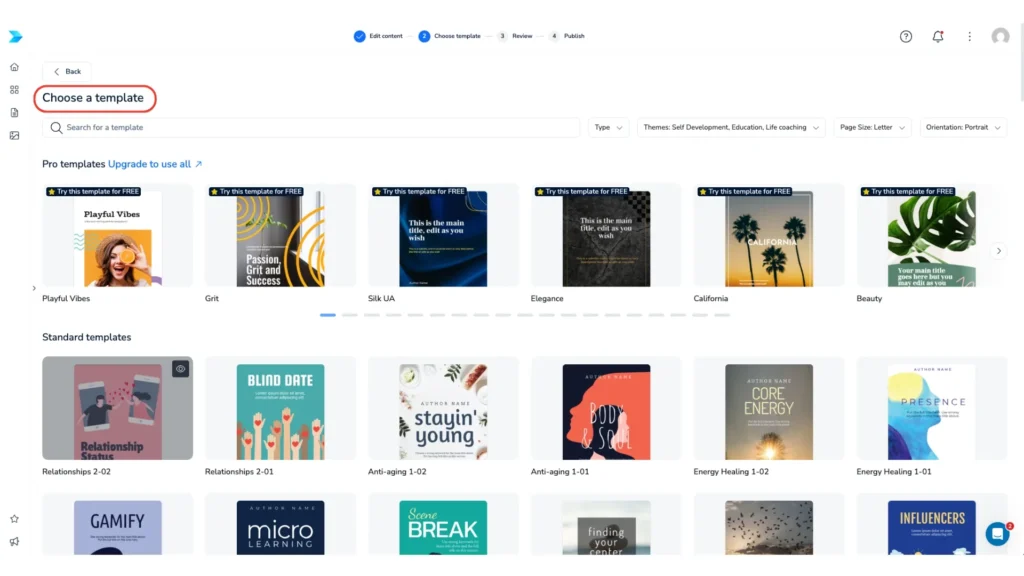Select the templates grid icon in the sidebar
The height and width of the screenshot is (576, 1024).
[x=14, y=90]
